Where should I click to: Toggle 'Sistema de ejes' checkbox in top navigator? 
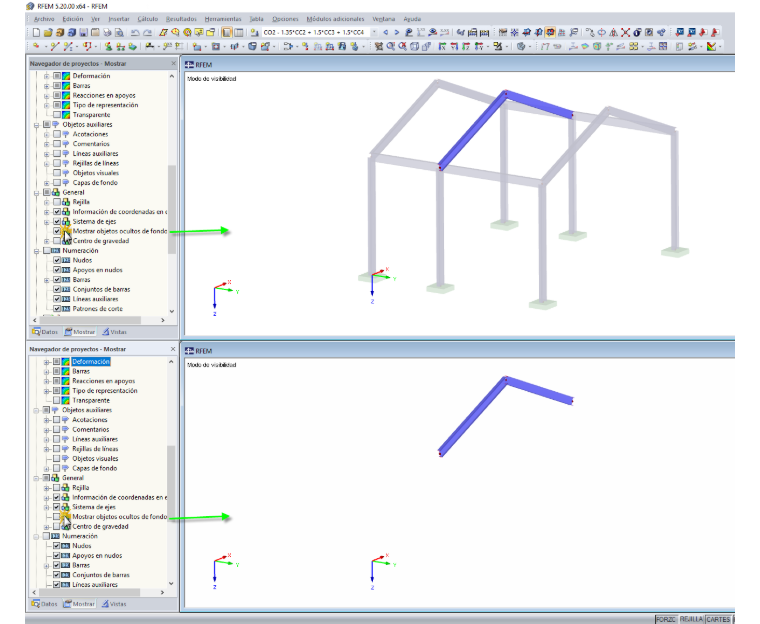pyautogui.click(x=57, y=222)
